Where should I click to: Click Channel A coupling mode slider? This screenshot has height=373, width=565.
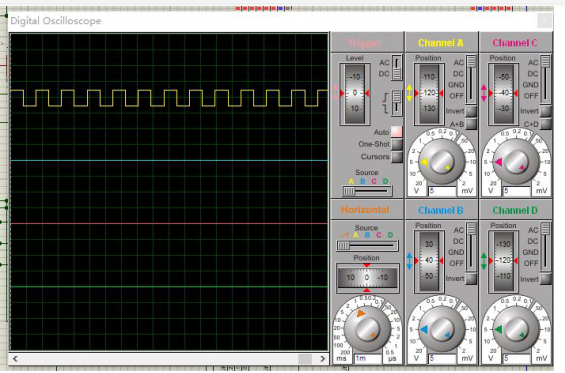click(x=471, y=79)
